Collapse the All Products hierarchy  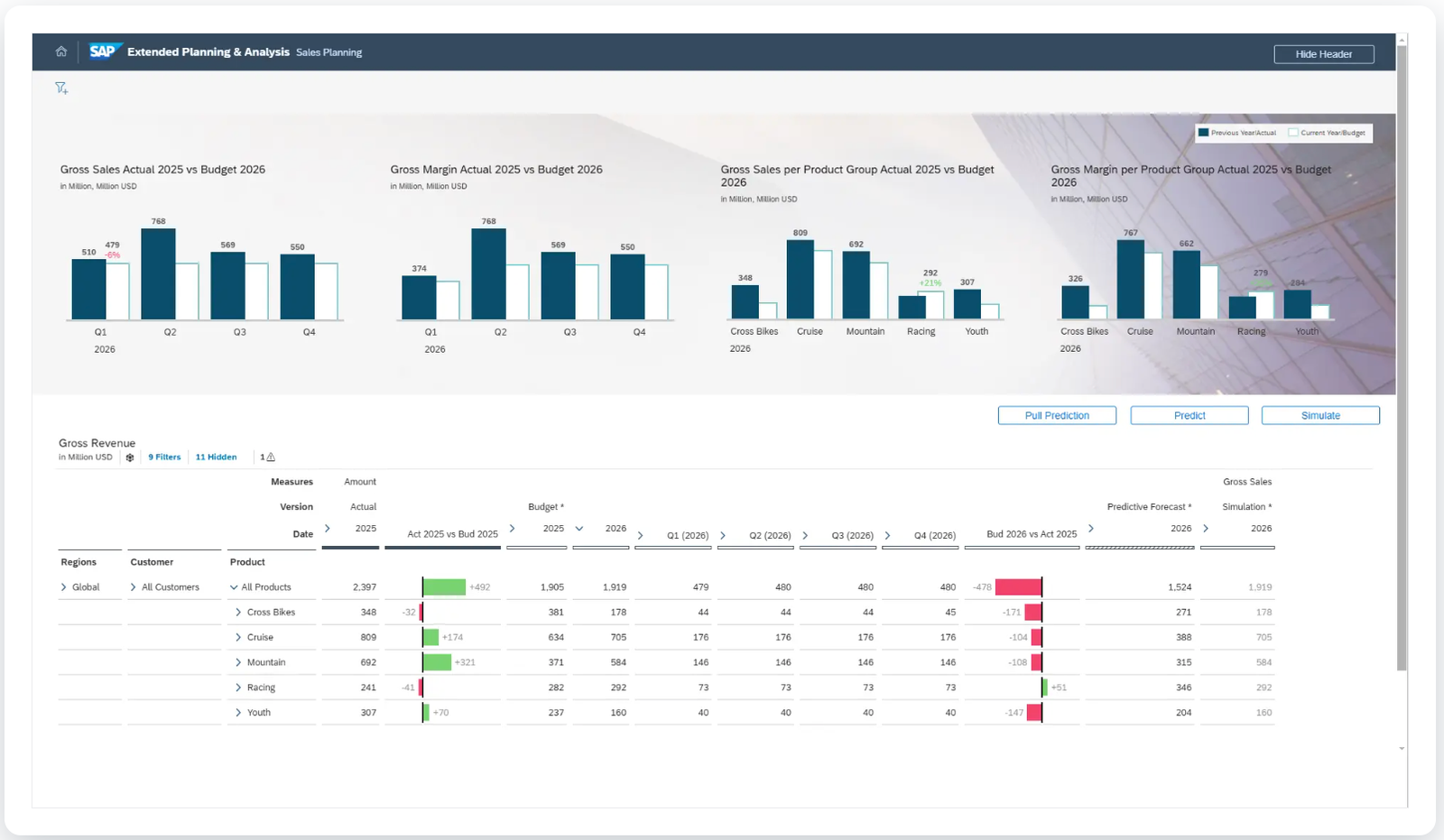(x=234, y=587)
